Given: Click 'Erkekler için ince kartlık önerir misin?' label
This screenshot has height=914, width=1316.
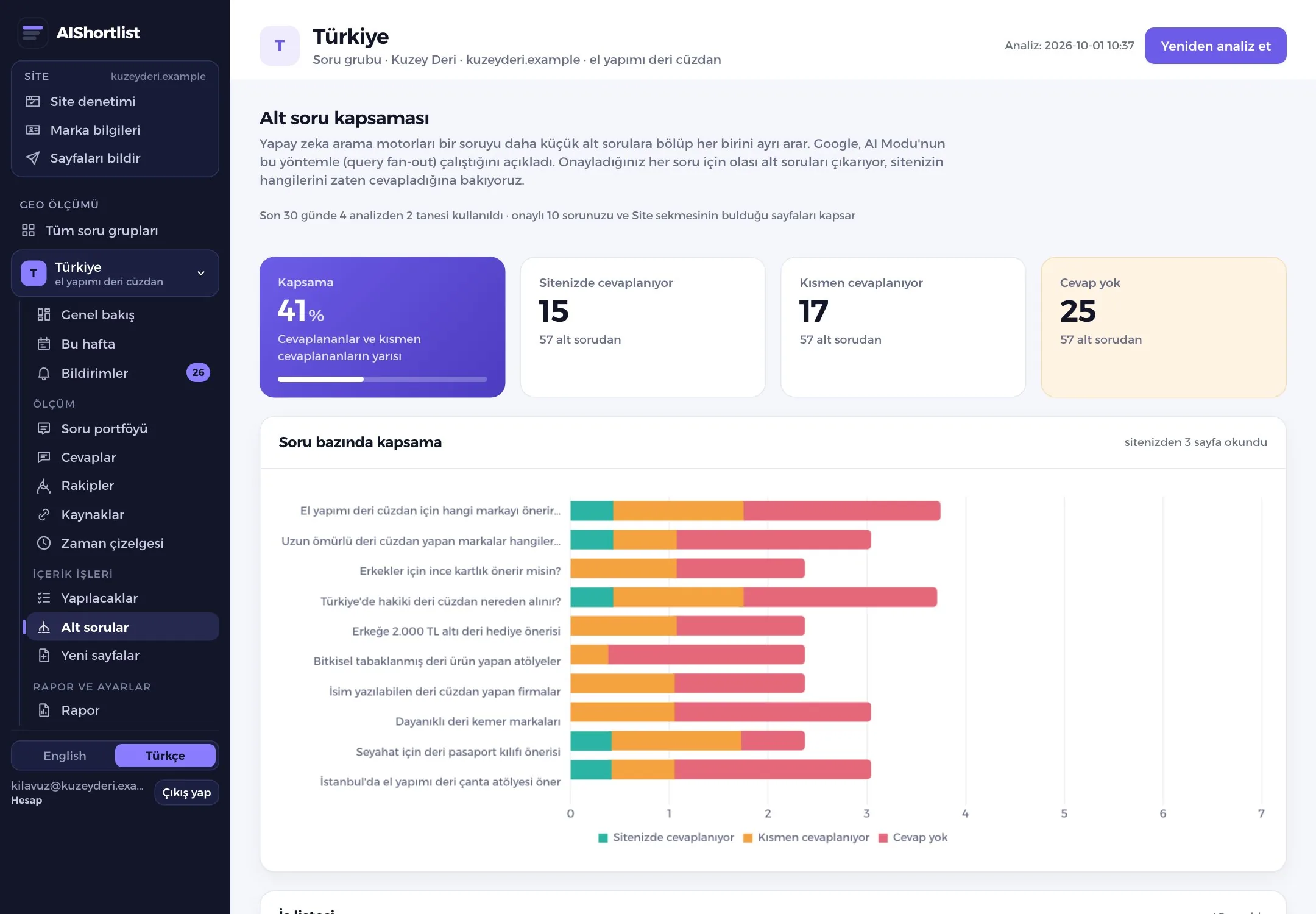Looking at the screenshot, I should click(460, 571).
